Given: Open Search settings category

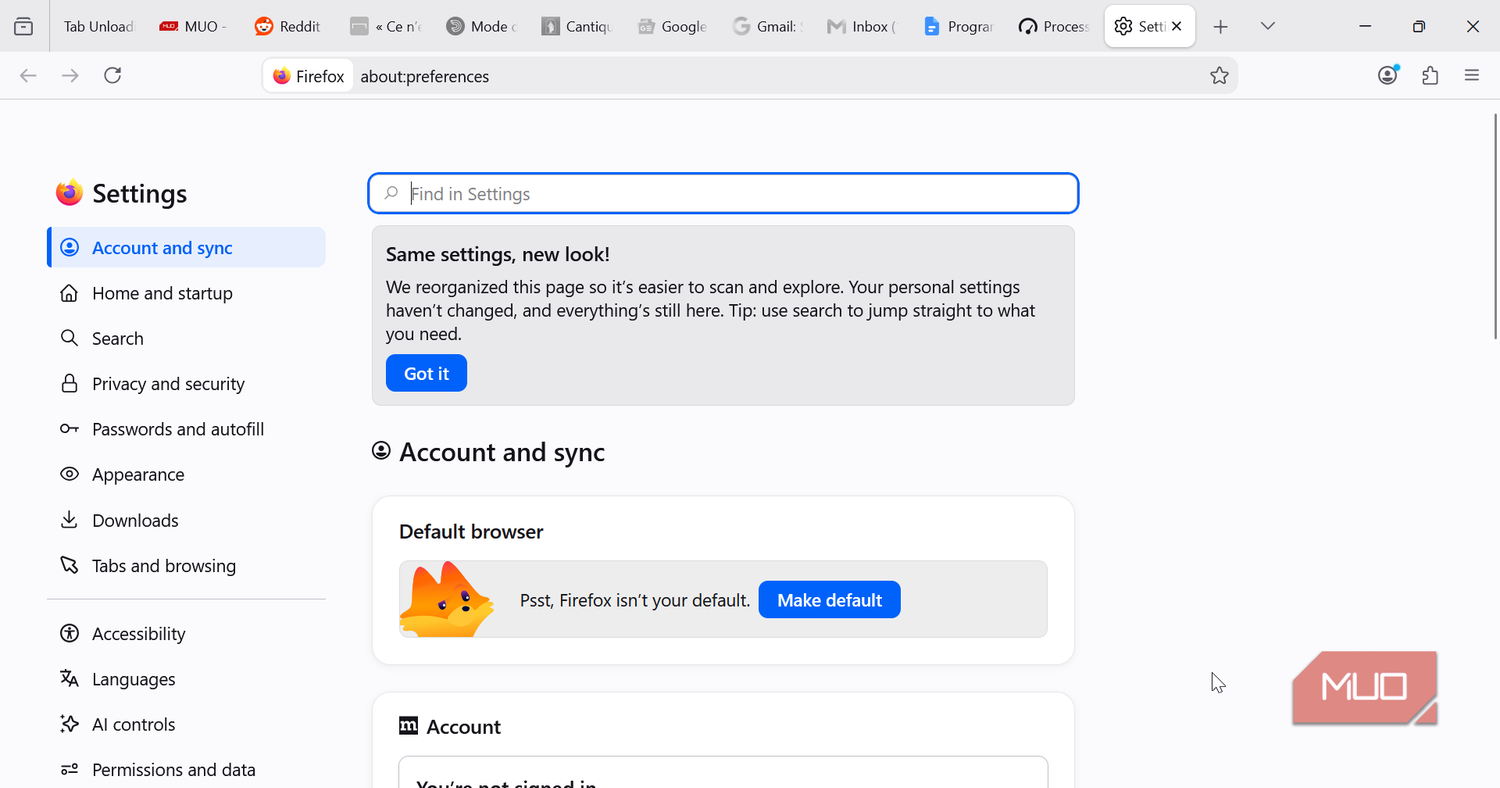Looking at the screenshot, I should 186,338.
